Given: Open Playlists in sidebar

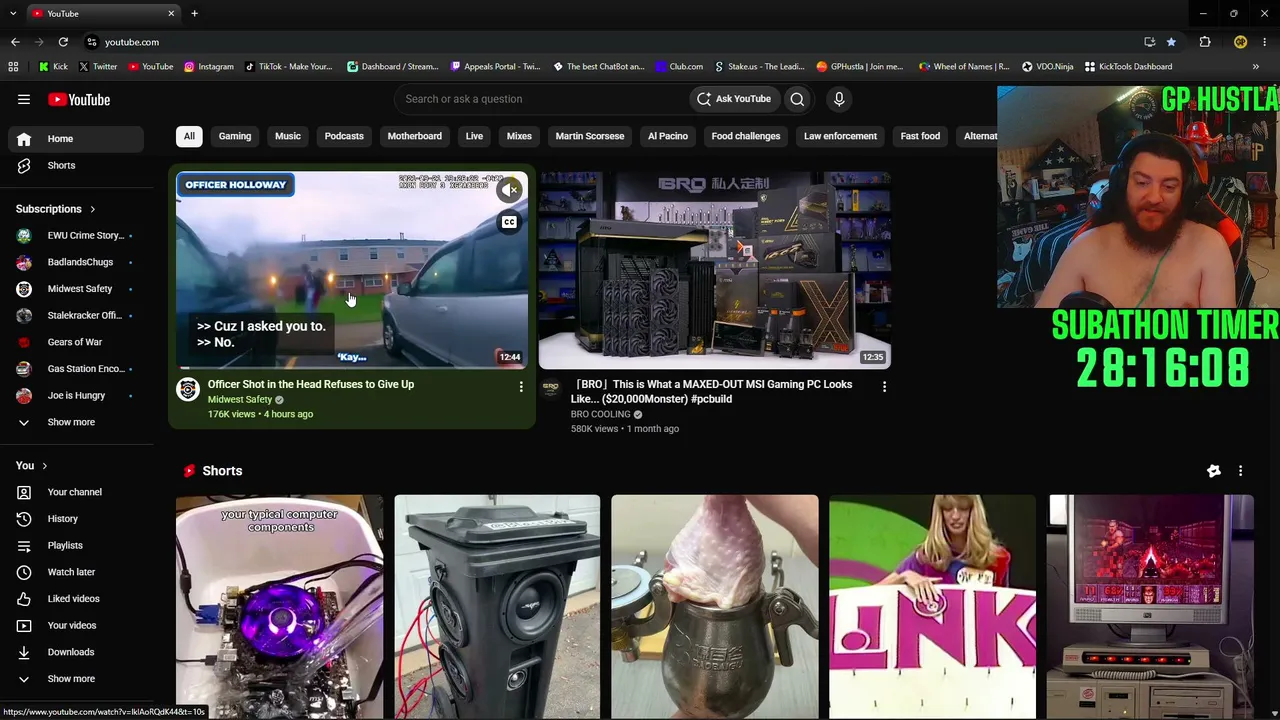Looking at the screenshot, I should point(76,545).
